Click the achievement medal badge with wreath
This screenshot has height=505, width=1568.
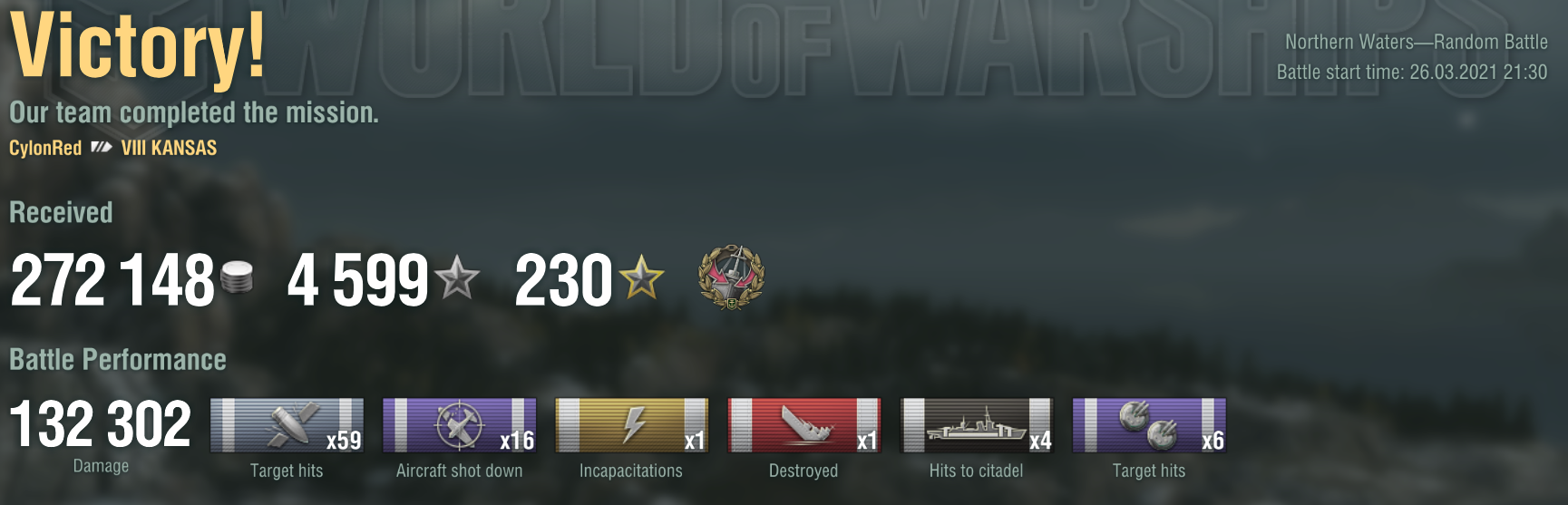click(732, 277)
